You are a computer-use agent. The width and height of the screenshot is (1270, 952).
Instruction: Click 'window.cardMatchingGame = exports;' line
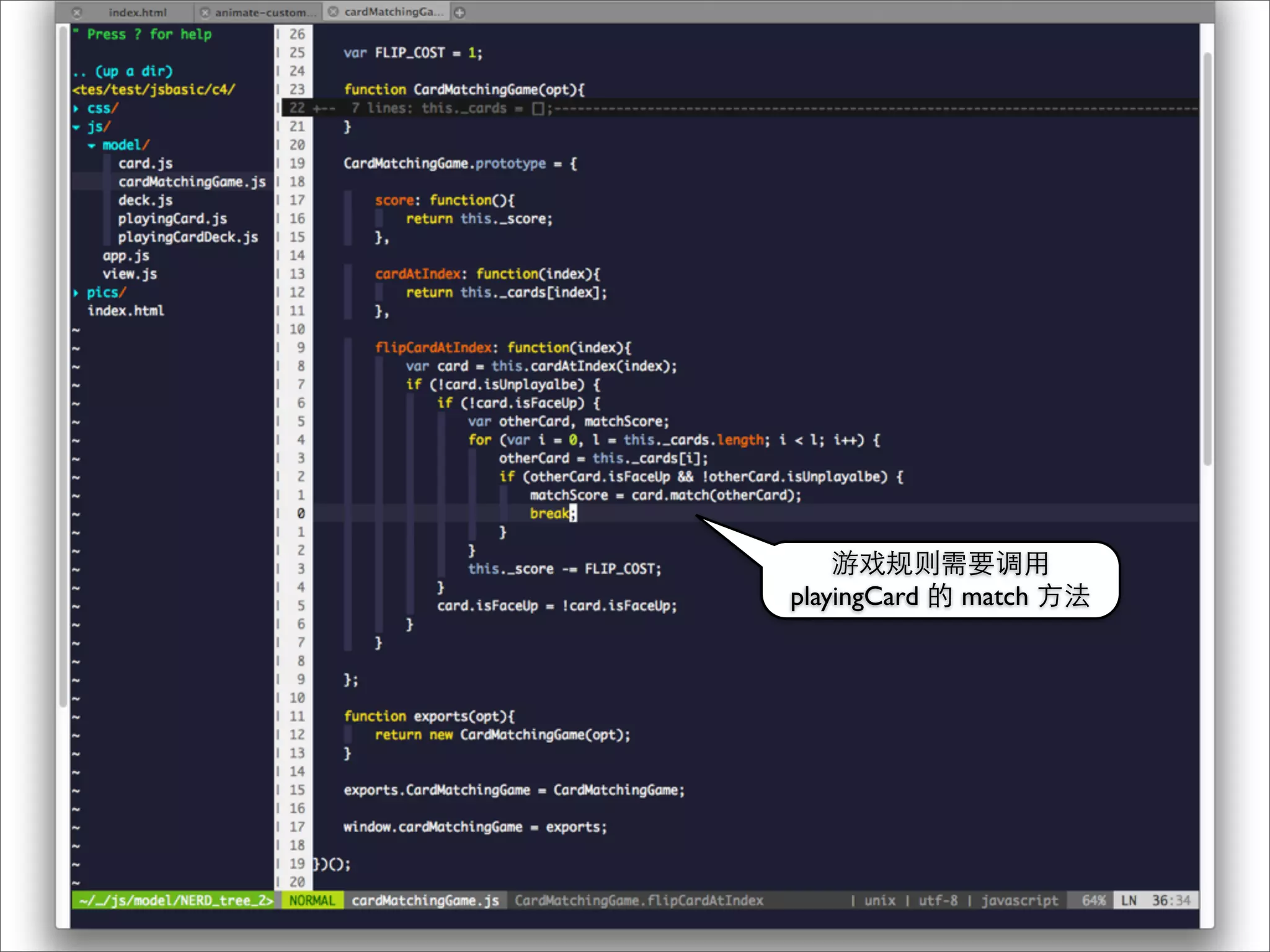click(x=476, y=827)
